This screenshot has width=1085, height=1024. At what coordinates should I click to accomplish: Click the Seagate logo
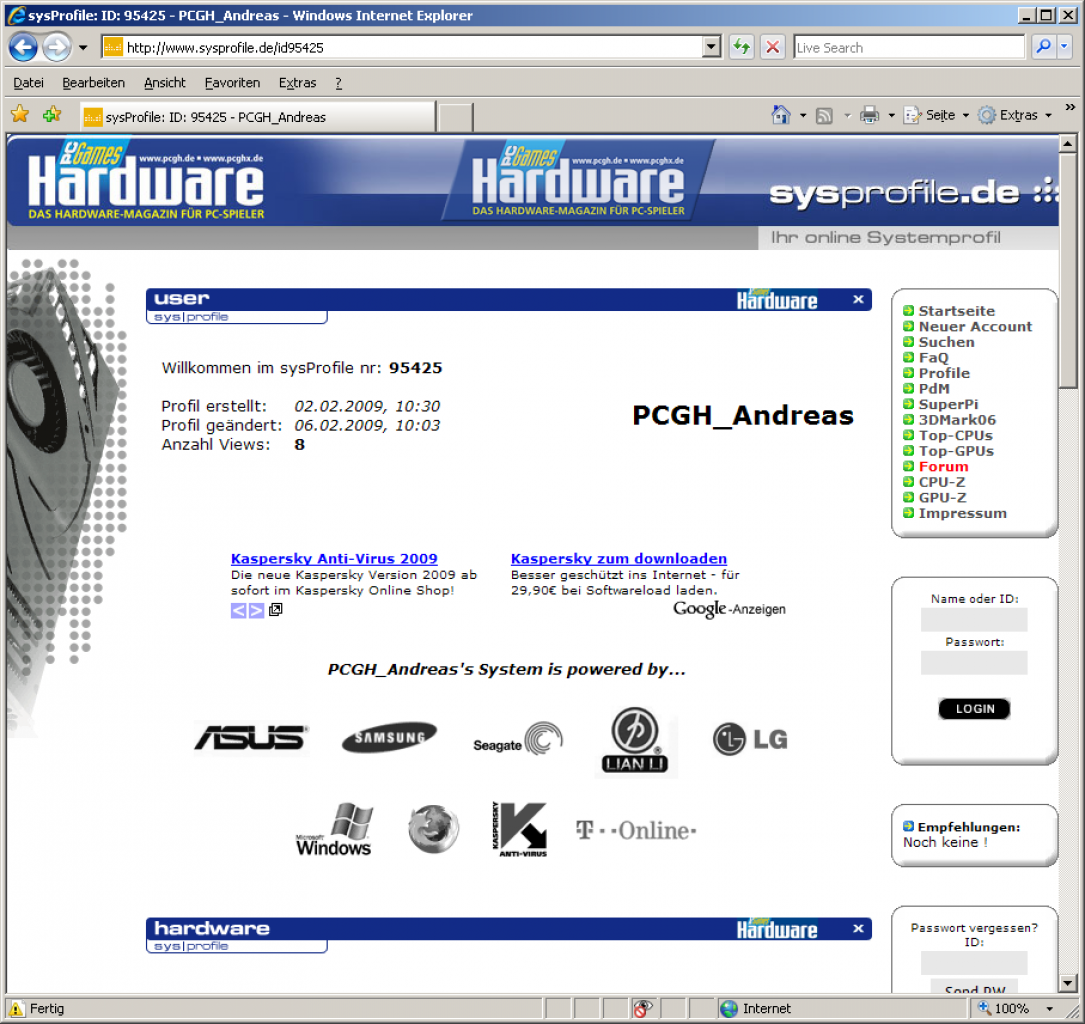click(518, 739)
